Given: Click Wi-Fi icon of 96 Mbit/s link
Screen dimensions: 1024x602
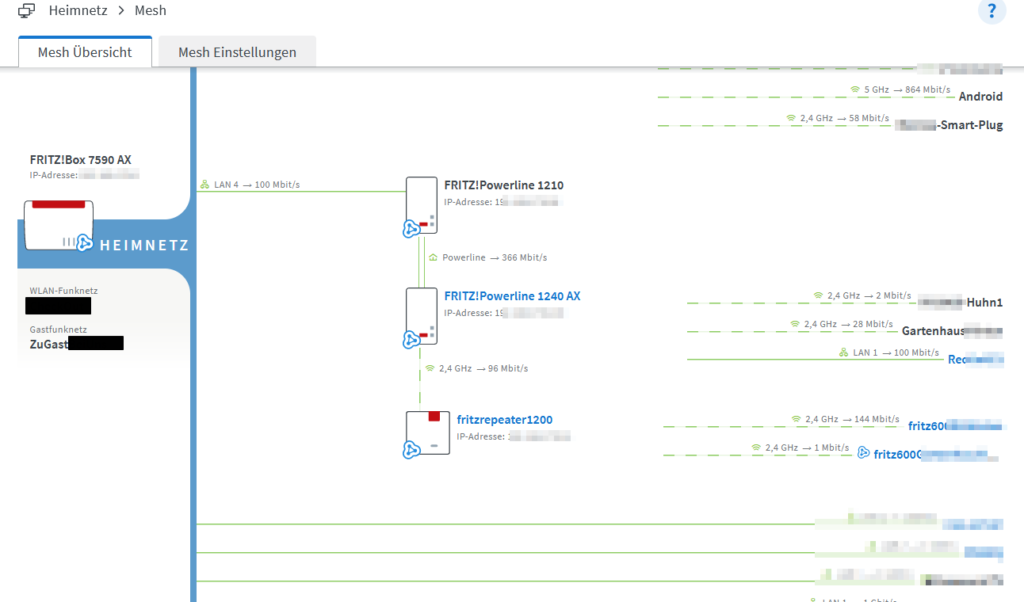Looking at the screenshot, I should pyautogui.click(x=430, y=368).
